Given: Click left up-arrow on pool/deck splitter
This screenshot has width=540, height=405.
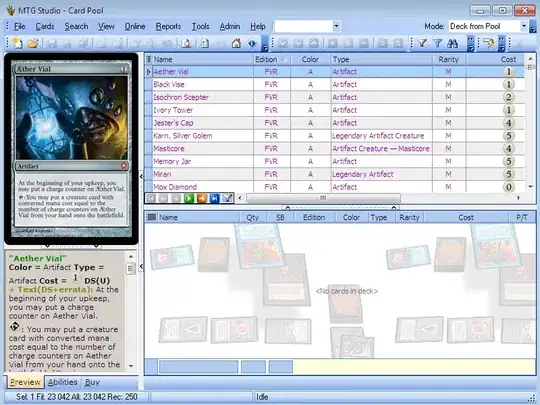Looking at the screenshot, I should click(x=288, y=207).
